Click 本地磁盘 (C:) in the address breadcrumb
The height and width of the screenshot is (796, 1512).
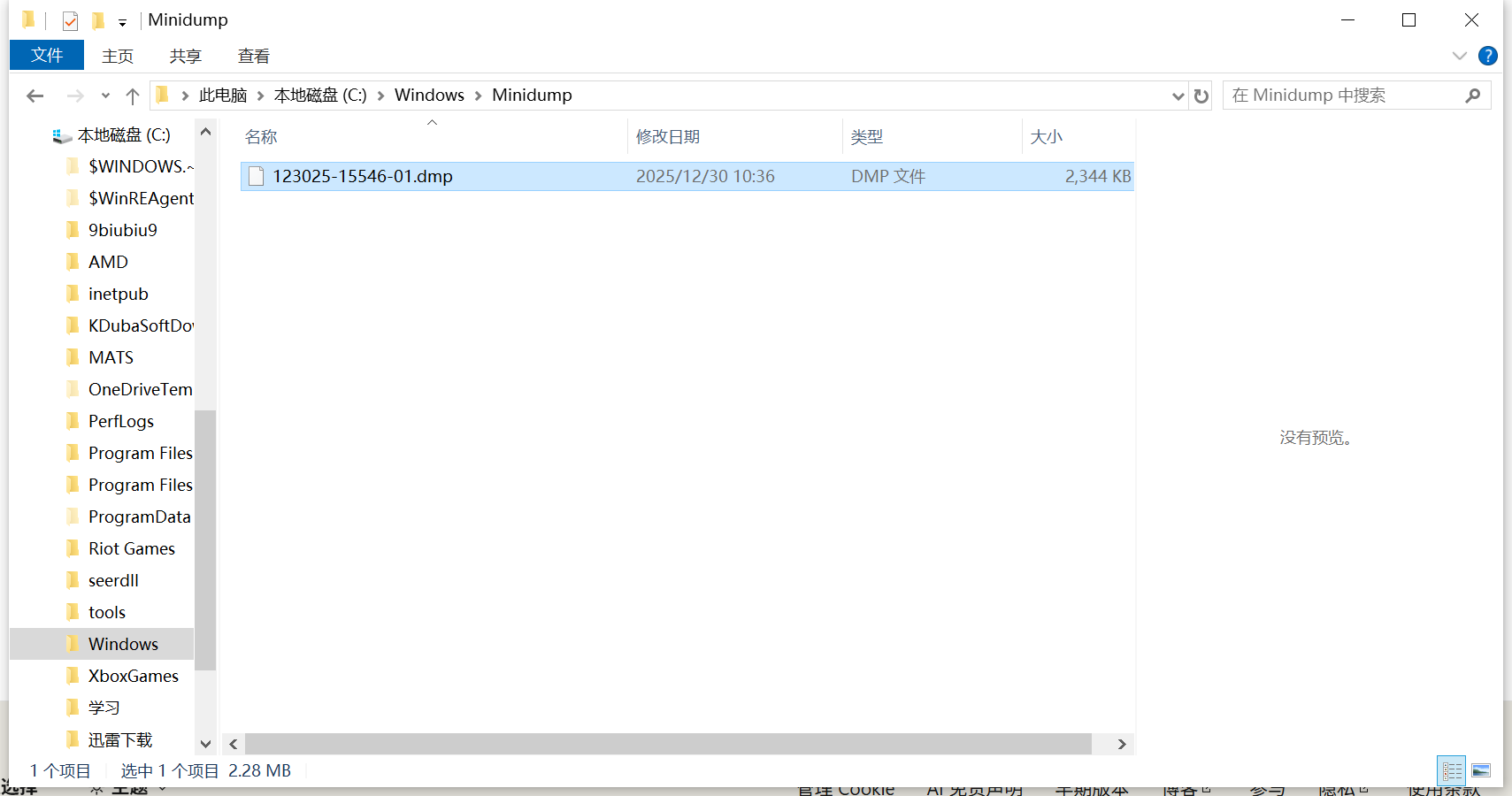point(320,96)
